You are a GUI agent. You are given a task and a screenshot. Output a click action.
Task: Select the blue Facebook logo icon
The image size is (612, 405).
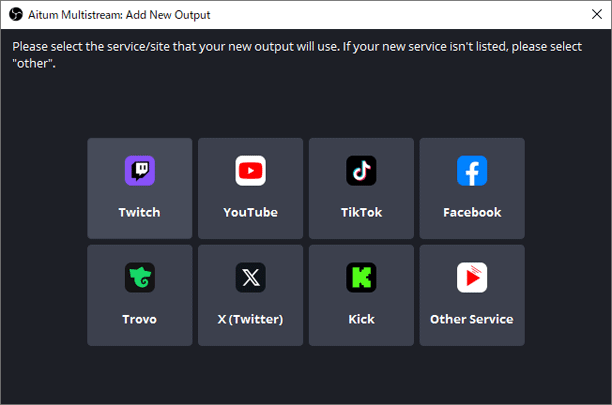[x=472, y=171]
